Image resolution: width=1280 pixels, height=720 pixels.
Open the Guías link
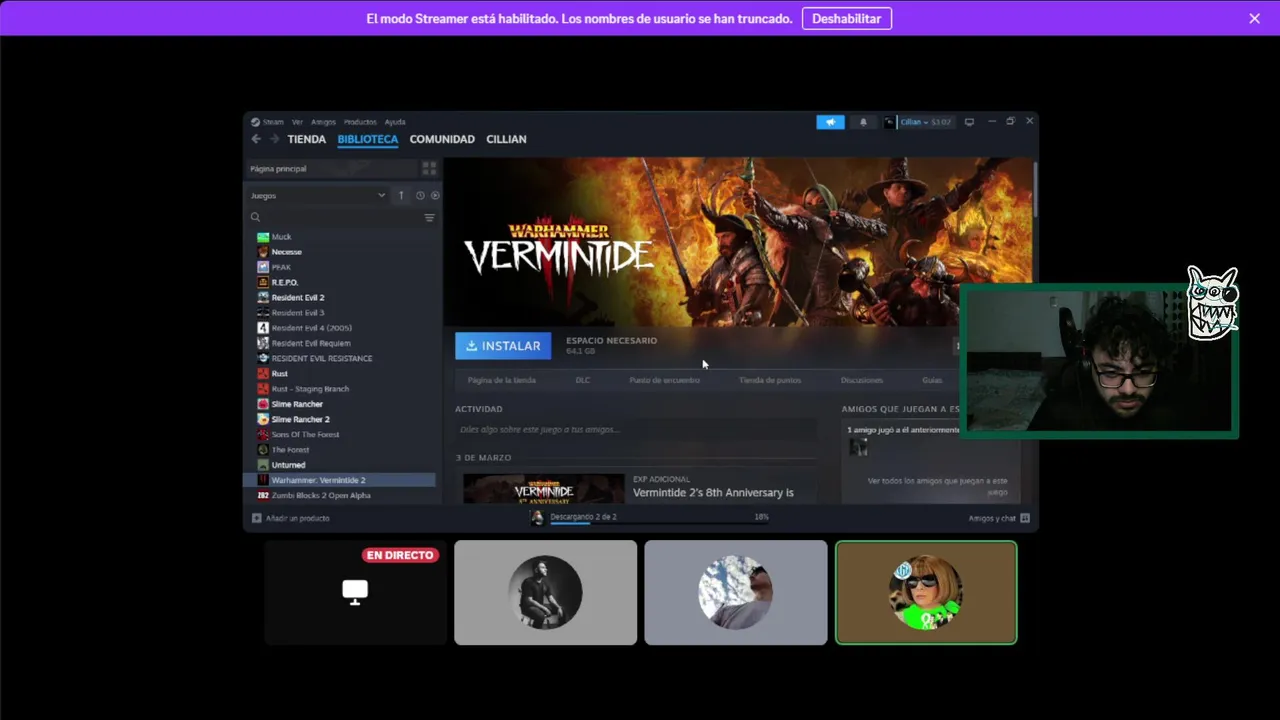(x=932, y=380)
